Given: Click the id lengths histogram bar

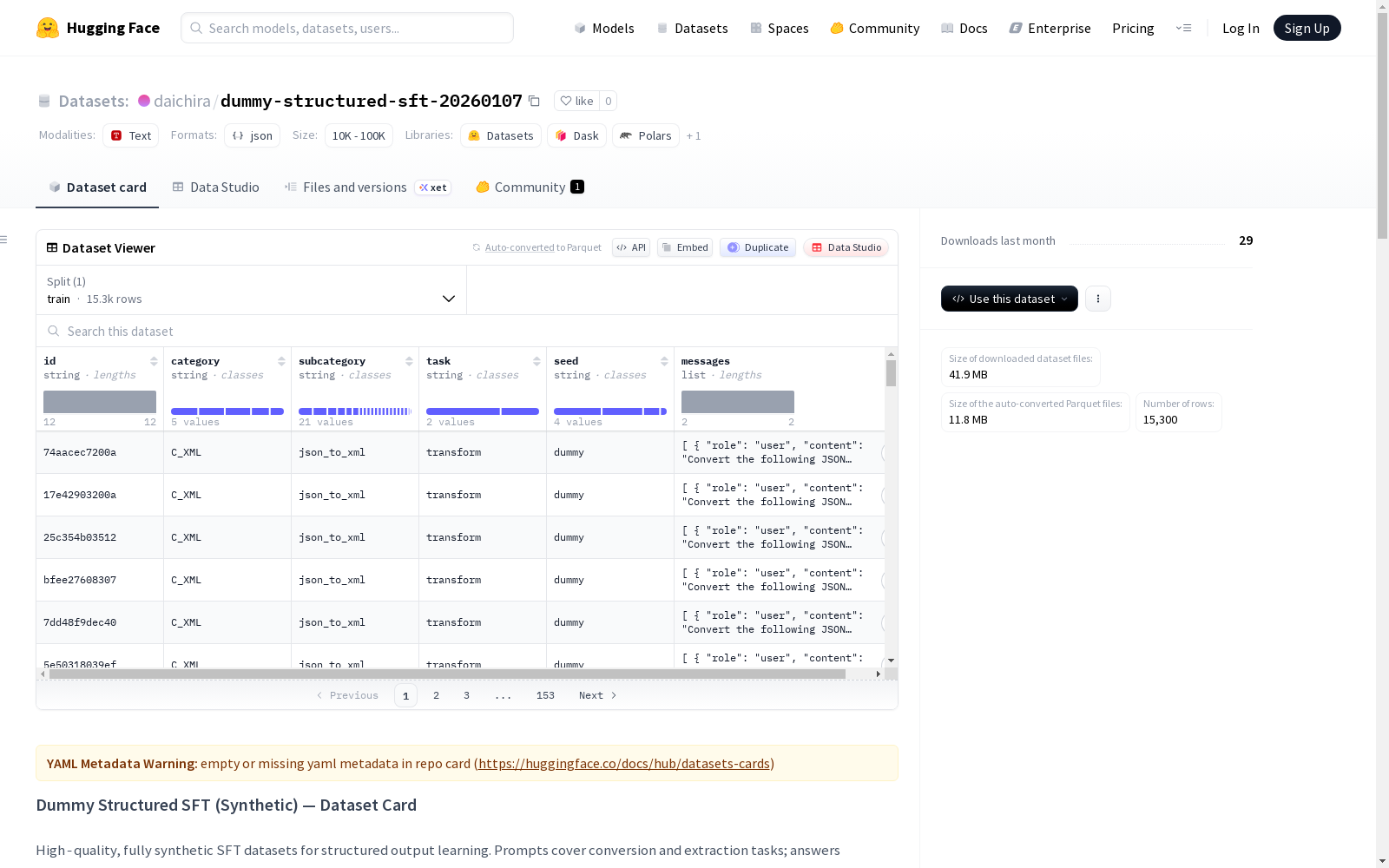Looking at the screenshot, I should [x=100, y=402].
